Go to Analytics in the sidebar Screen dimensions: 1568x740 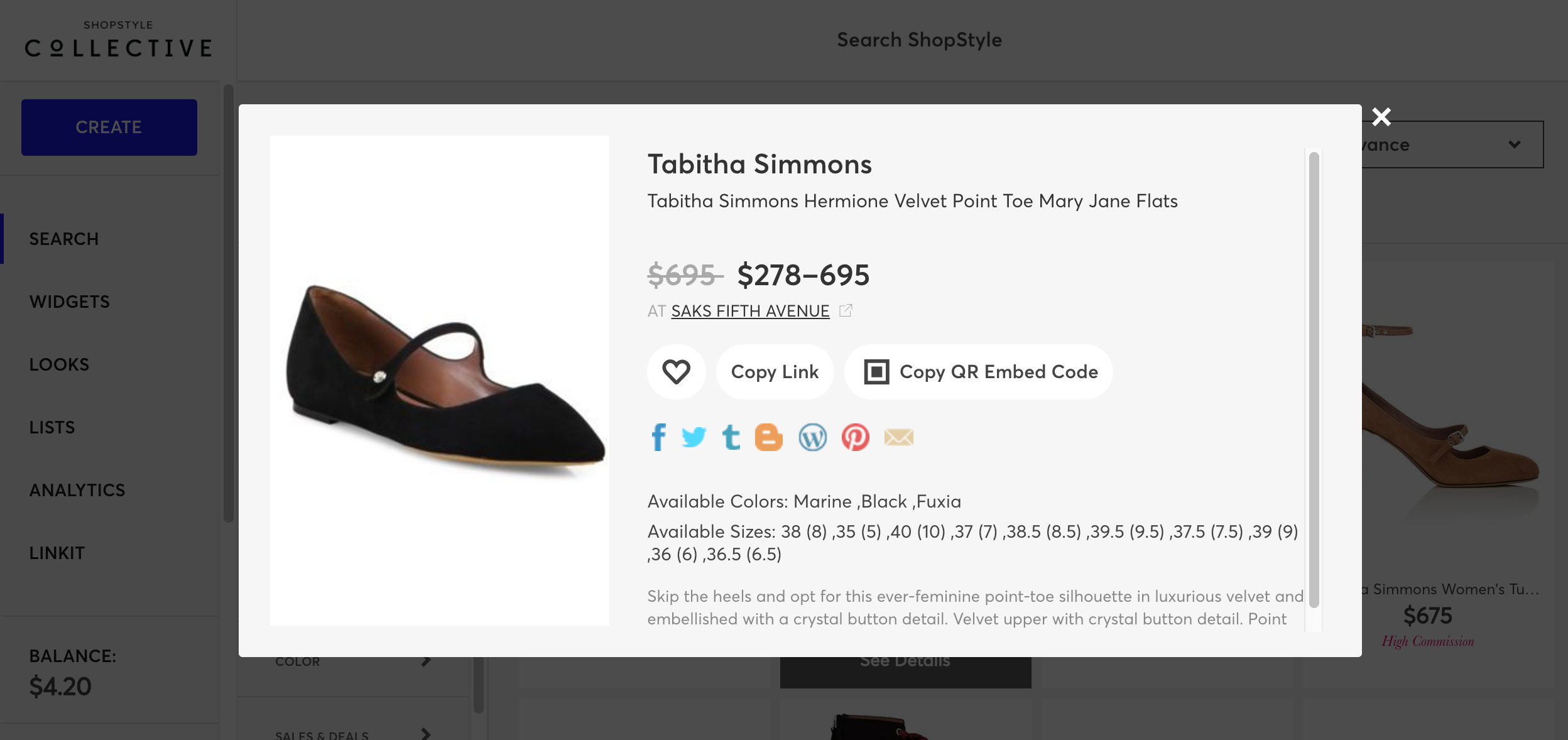(77, 491)
